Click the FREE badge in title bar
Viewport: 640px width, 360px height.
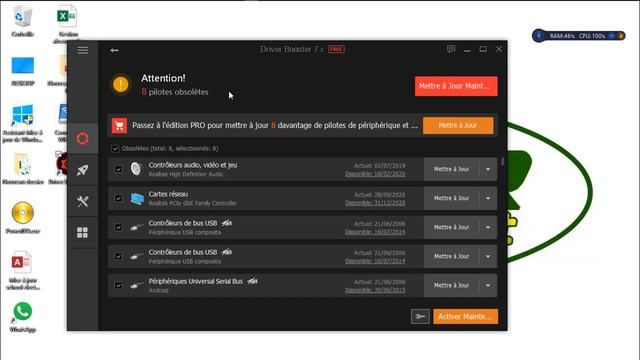click(x=336, y=49)
